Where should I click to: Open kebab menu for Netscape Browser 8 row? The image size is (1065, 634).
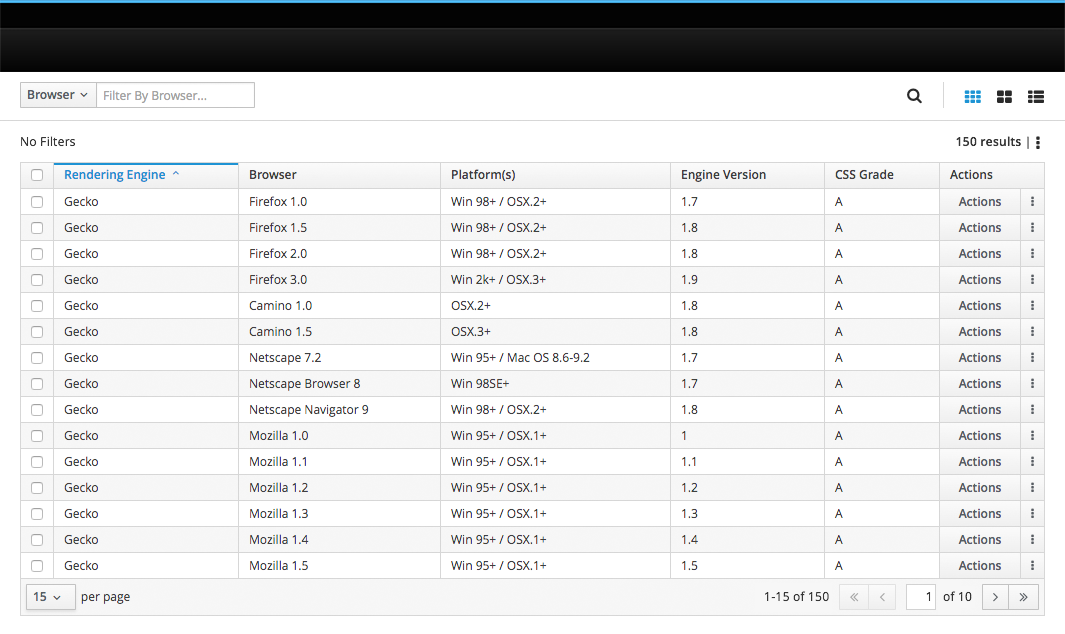coord(1032,383)
